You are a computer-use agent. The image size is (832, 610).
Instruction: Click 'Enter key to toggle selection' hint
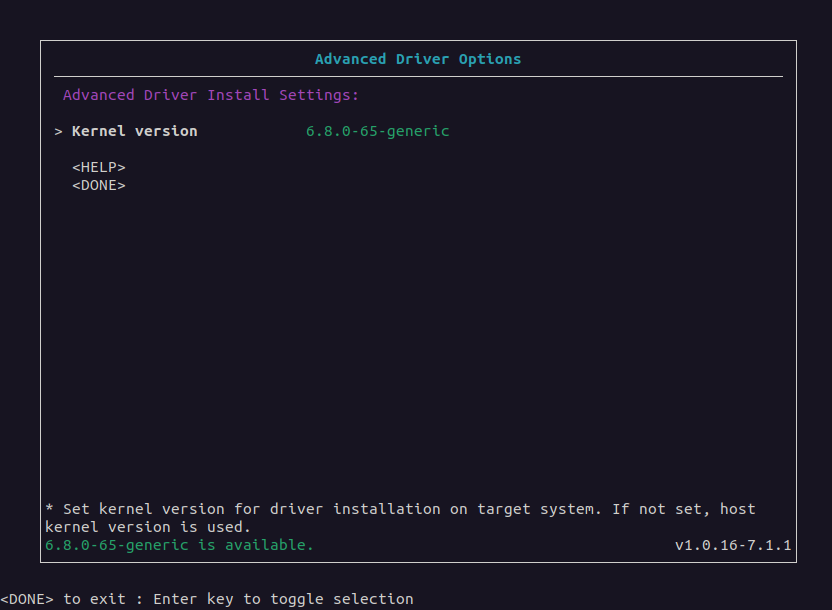pos(283,599)
